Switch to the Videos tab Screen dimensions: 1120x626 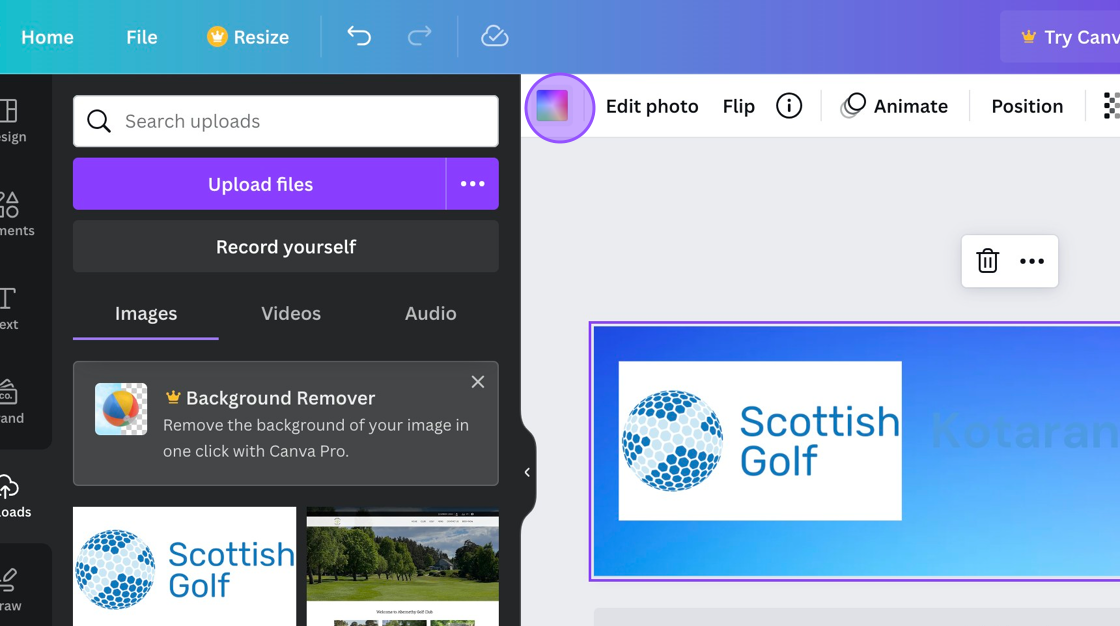[291, 313]
